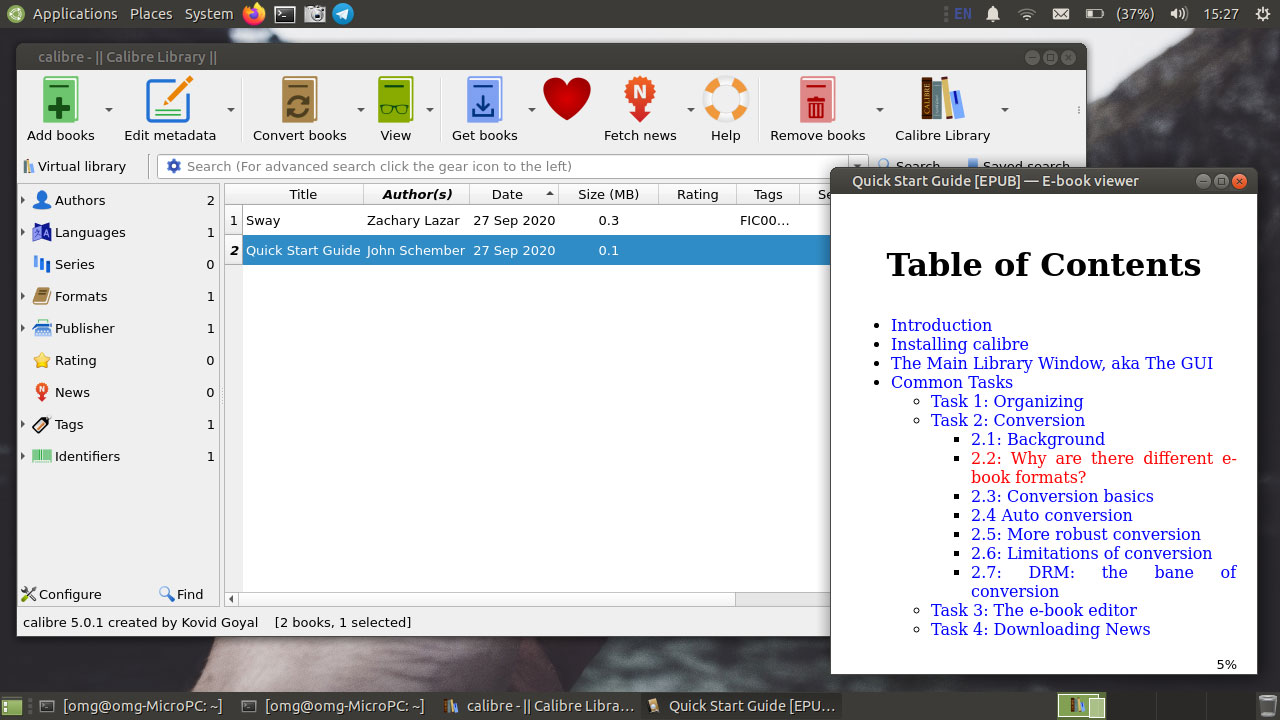Launch Firefox from the top panel
The width and height of the screenshot is (1280, 720).
click(254, 14)
